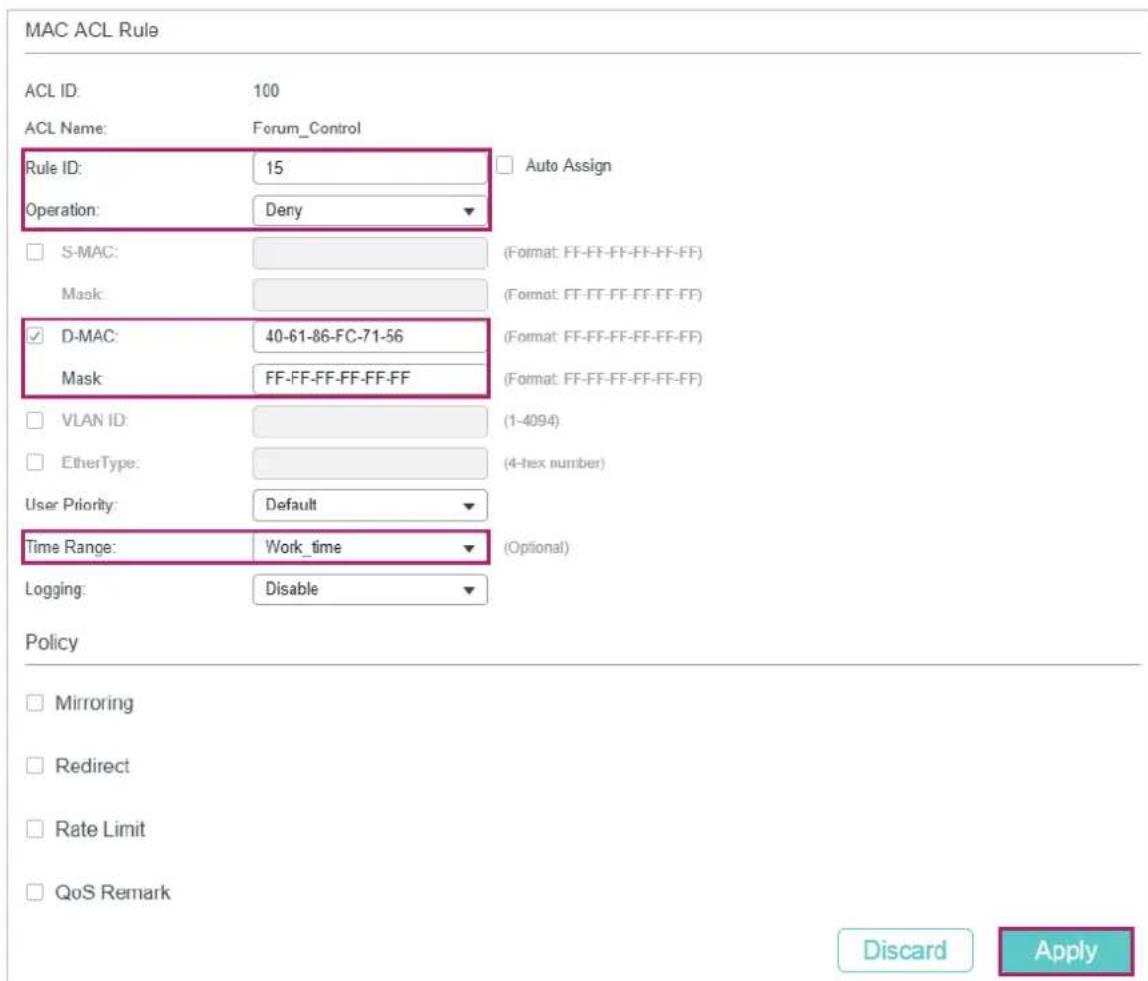The height and width of the screenshot is (981, 1148).
Task: Enable the S-MAC checkbox
Action: (34, 252)
